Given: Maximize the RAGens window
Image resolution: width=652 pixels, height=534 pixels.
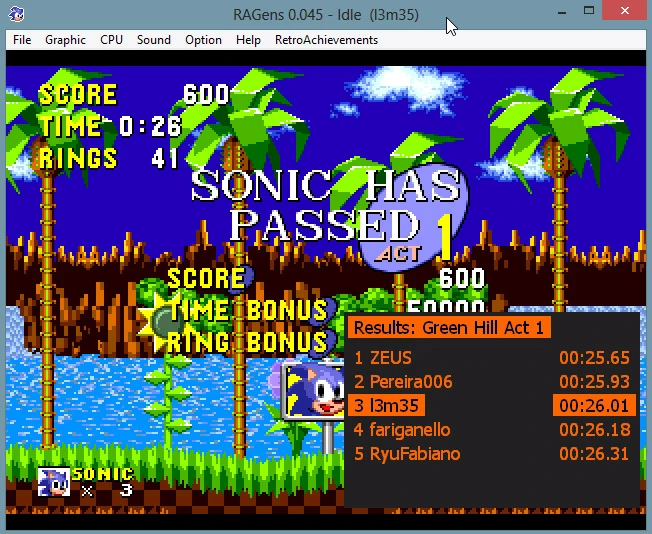Looking at the screenshot, I should point(589,11).
